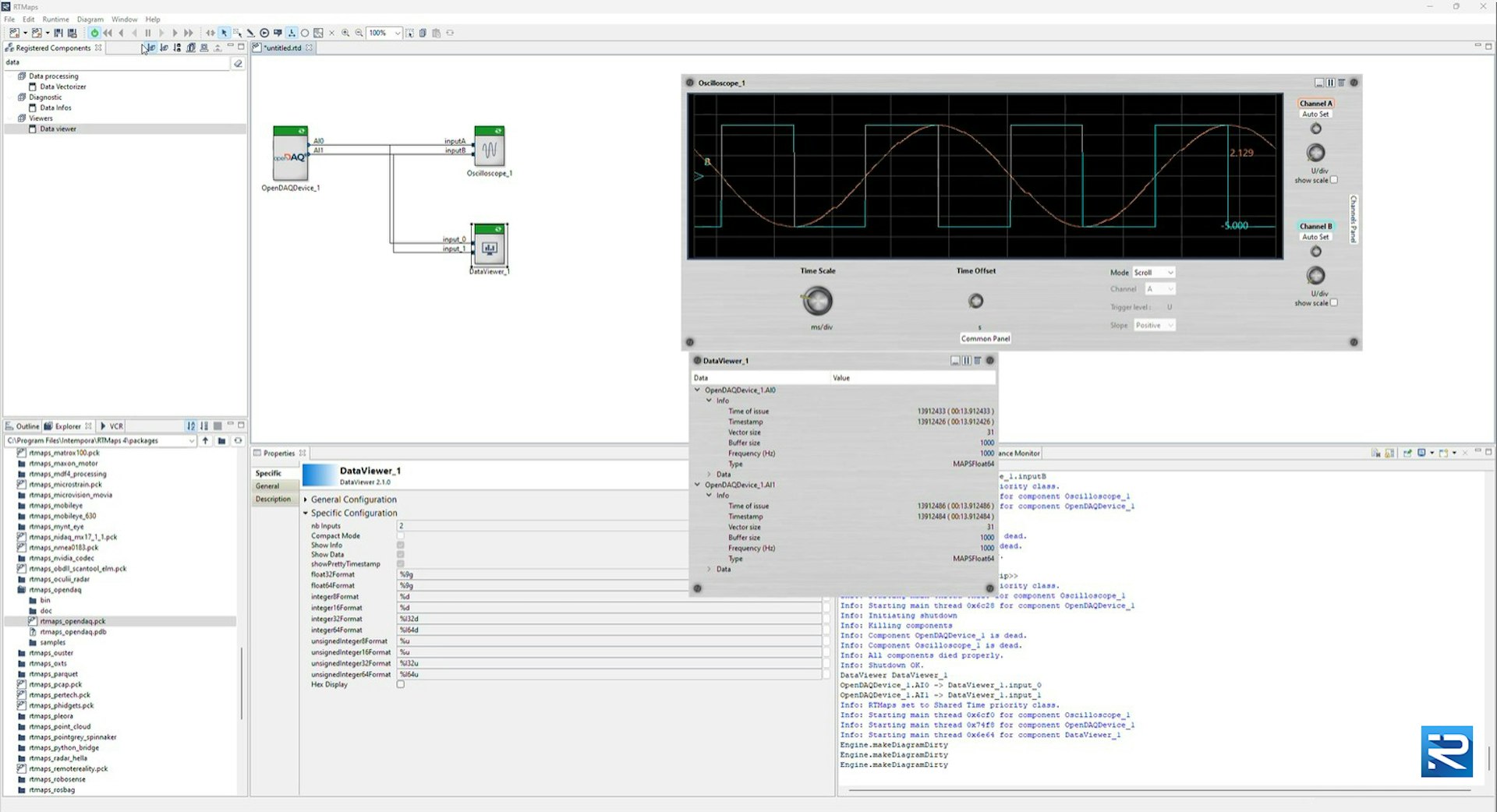Expand Data under OpenDAQDevice_1.AI0
Viewport: 1497px width, 812px height.
(709, 474)
